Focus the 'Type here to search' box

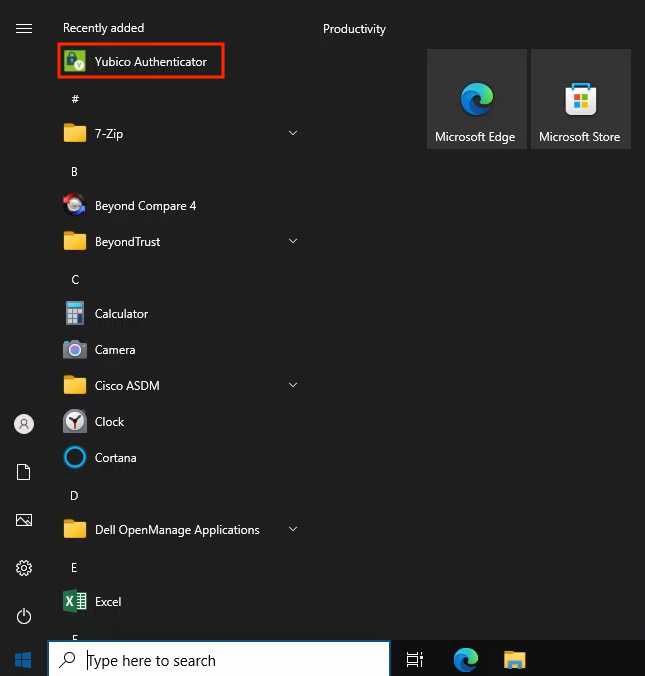pos(219,659)
